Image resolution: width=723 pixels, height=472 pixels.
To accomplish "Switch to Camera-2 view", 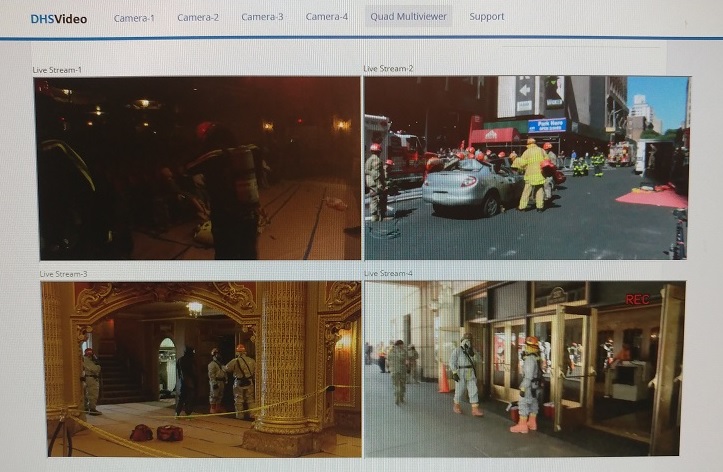I will (198, 17).
